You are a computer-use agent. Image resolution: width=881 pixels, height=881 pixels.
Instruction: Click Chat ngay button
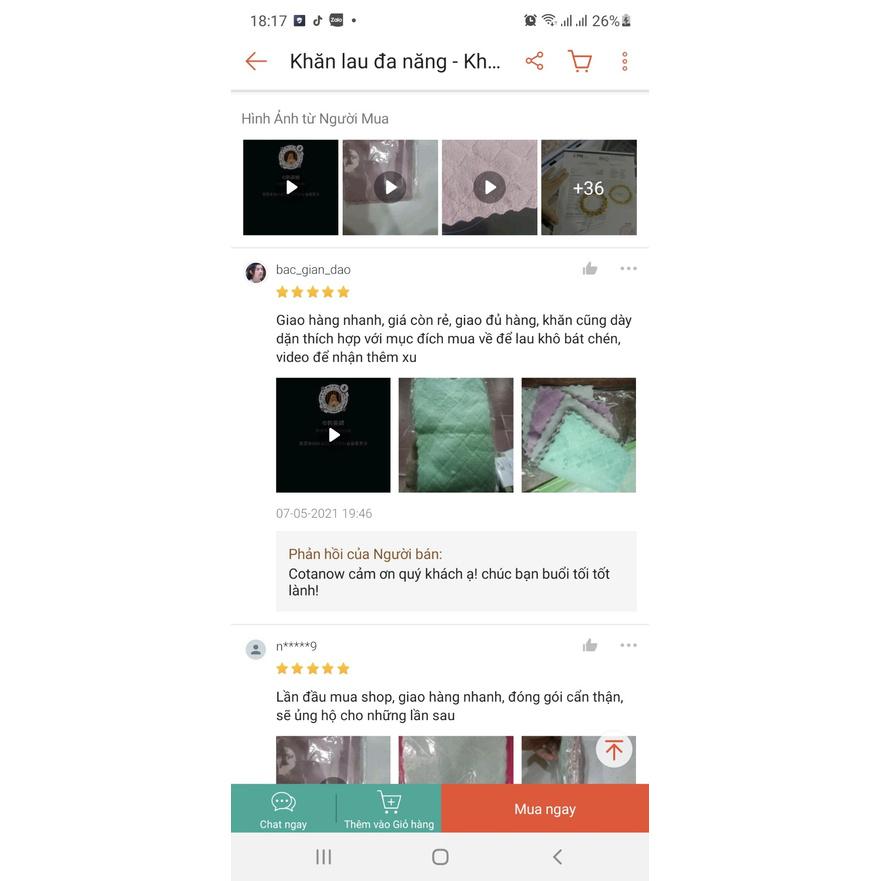coord(283,809)
